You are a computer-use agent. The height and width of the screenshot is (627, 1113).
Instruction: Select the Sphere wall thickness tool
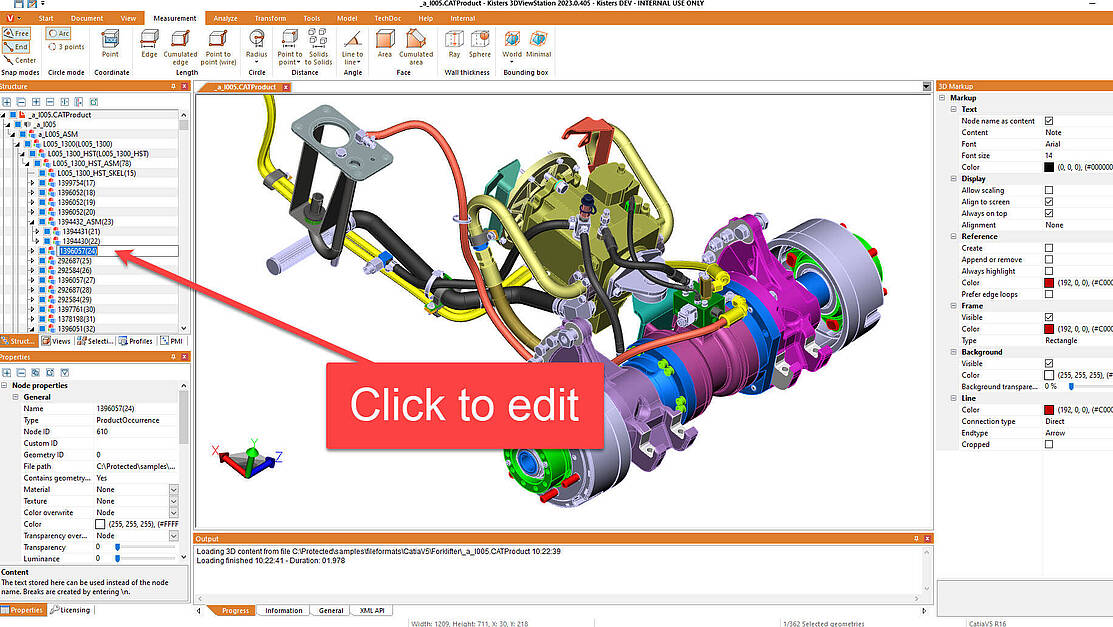point(480,43)
